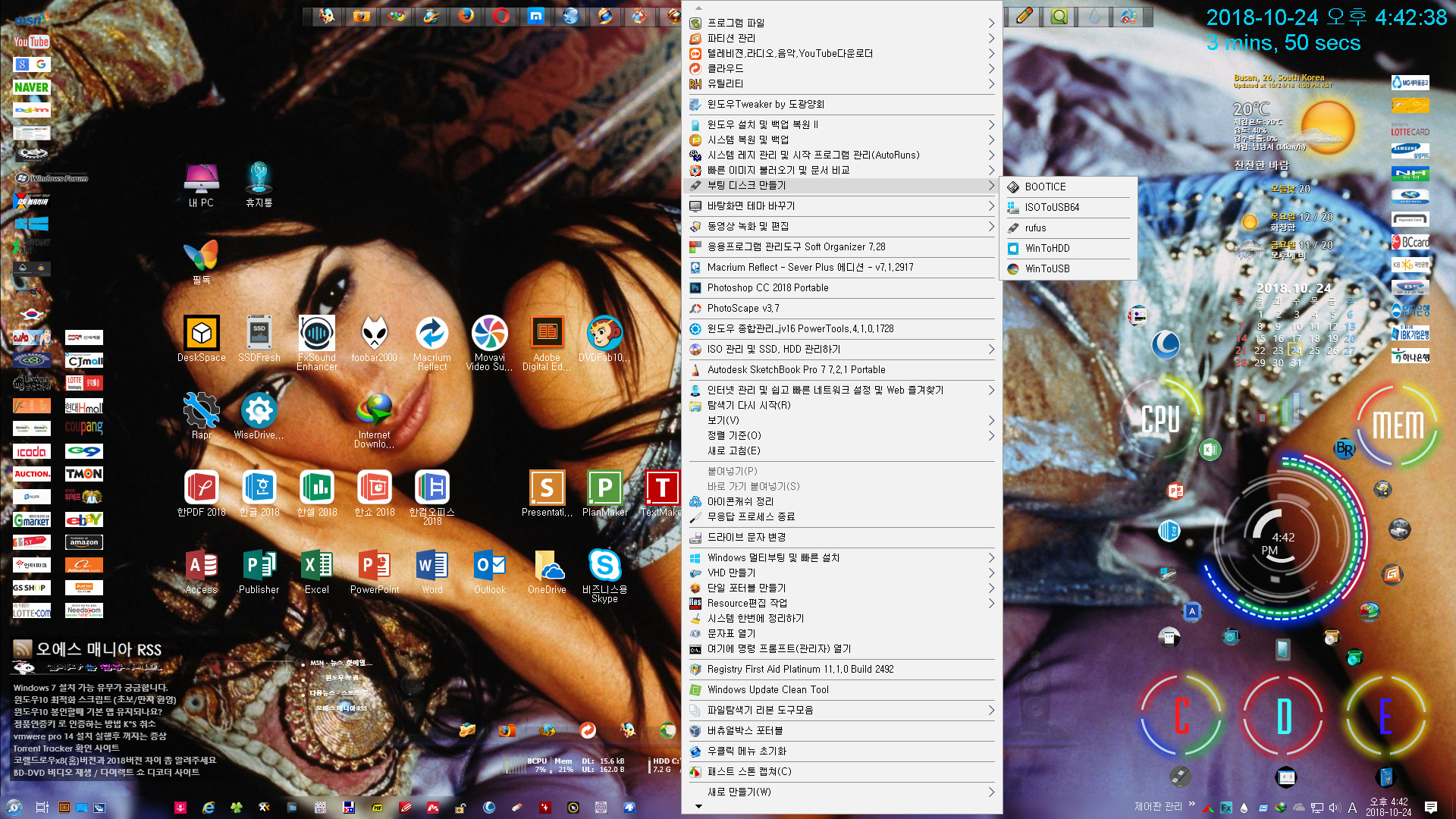1456x819 pixels.
Task: Launch SSDFresh desktop shortcut
Action: tap(259, 339)
